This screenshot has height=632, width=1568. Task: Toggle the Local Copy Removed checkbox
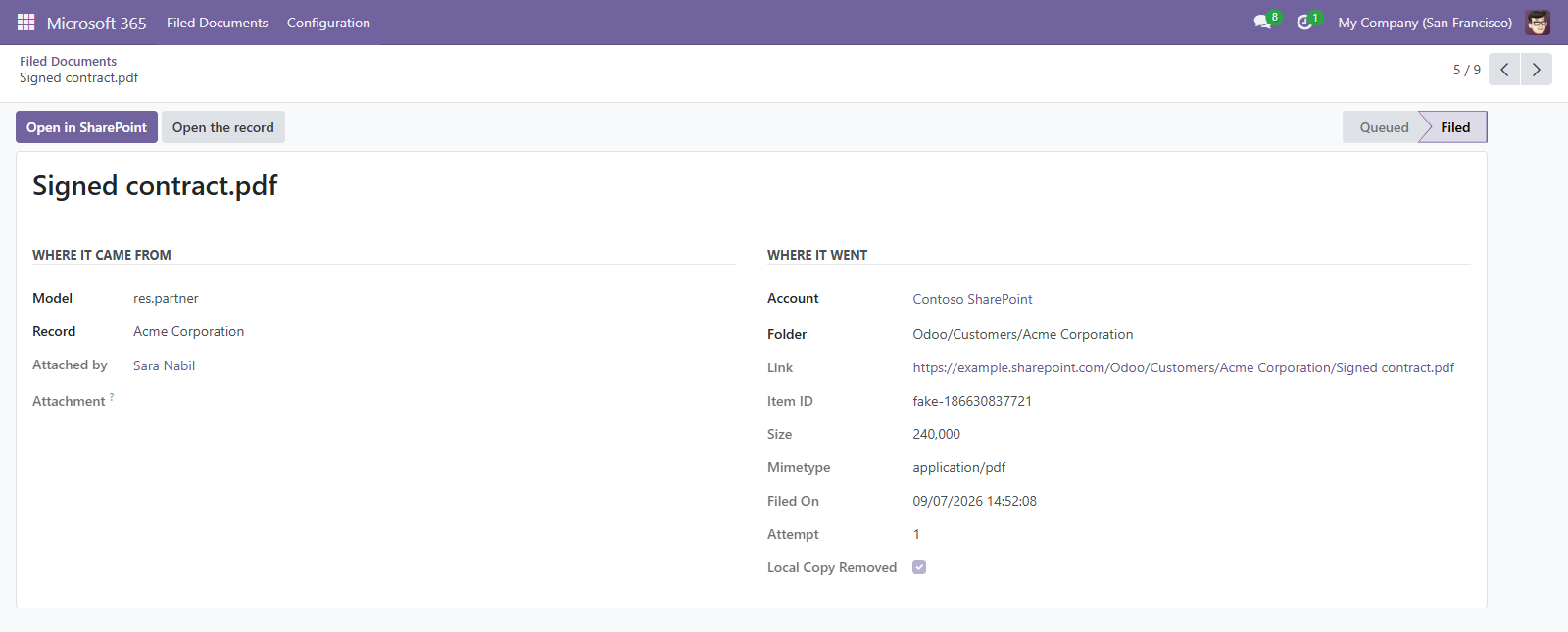(919, 567)
